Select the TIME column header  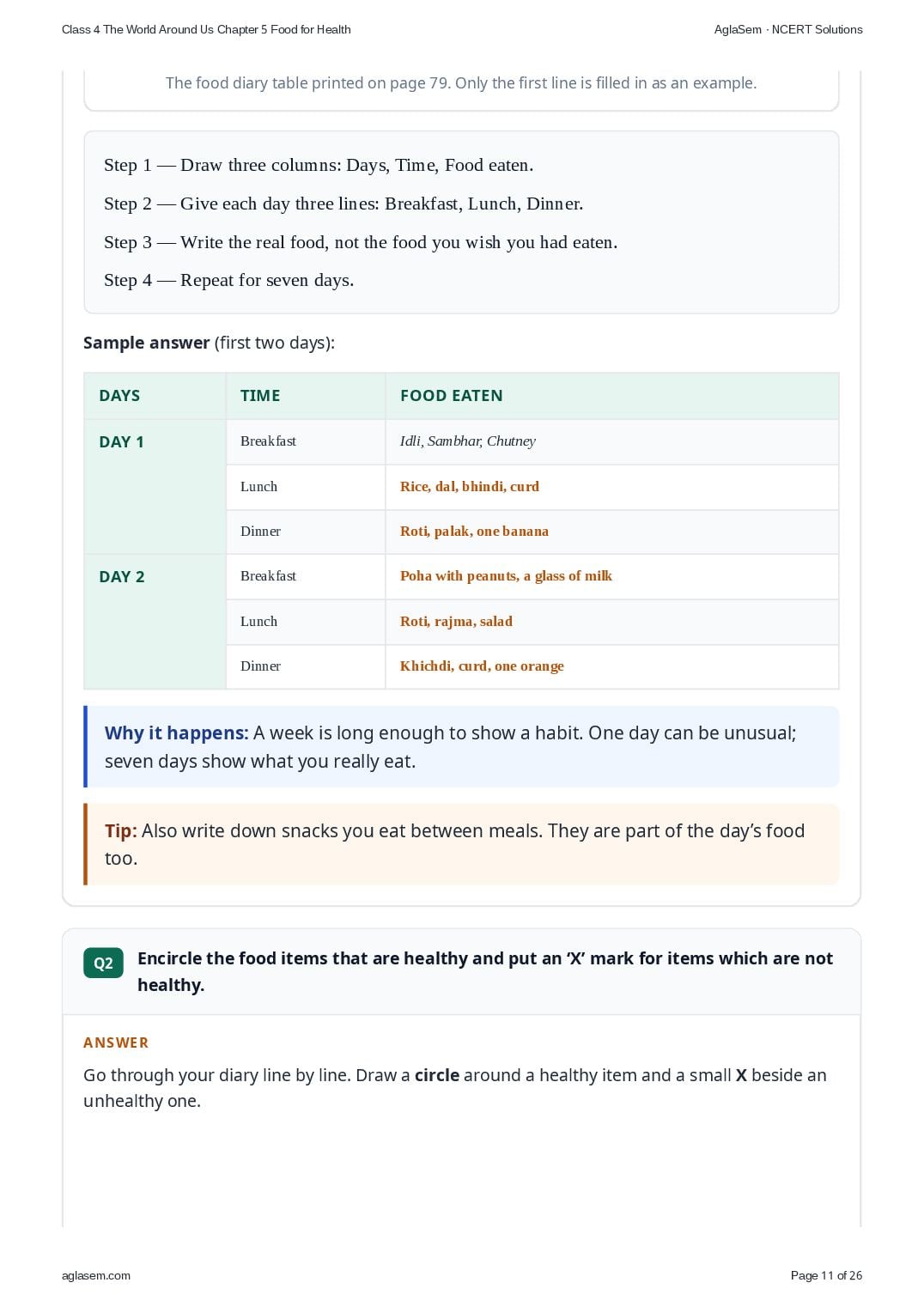tap(260, 396)
